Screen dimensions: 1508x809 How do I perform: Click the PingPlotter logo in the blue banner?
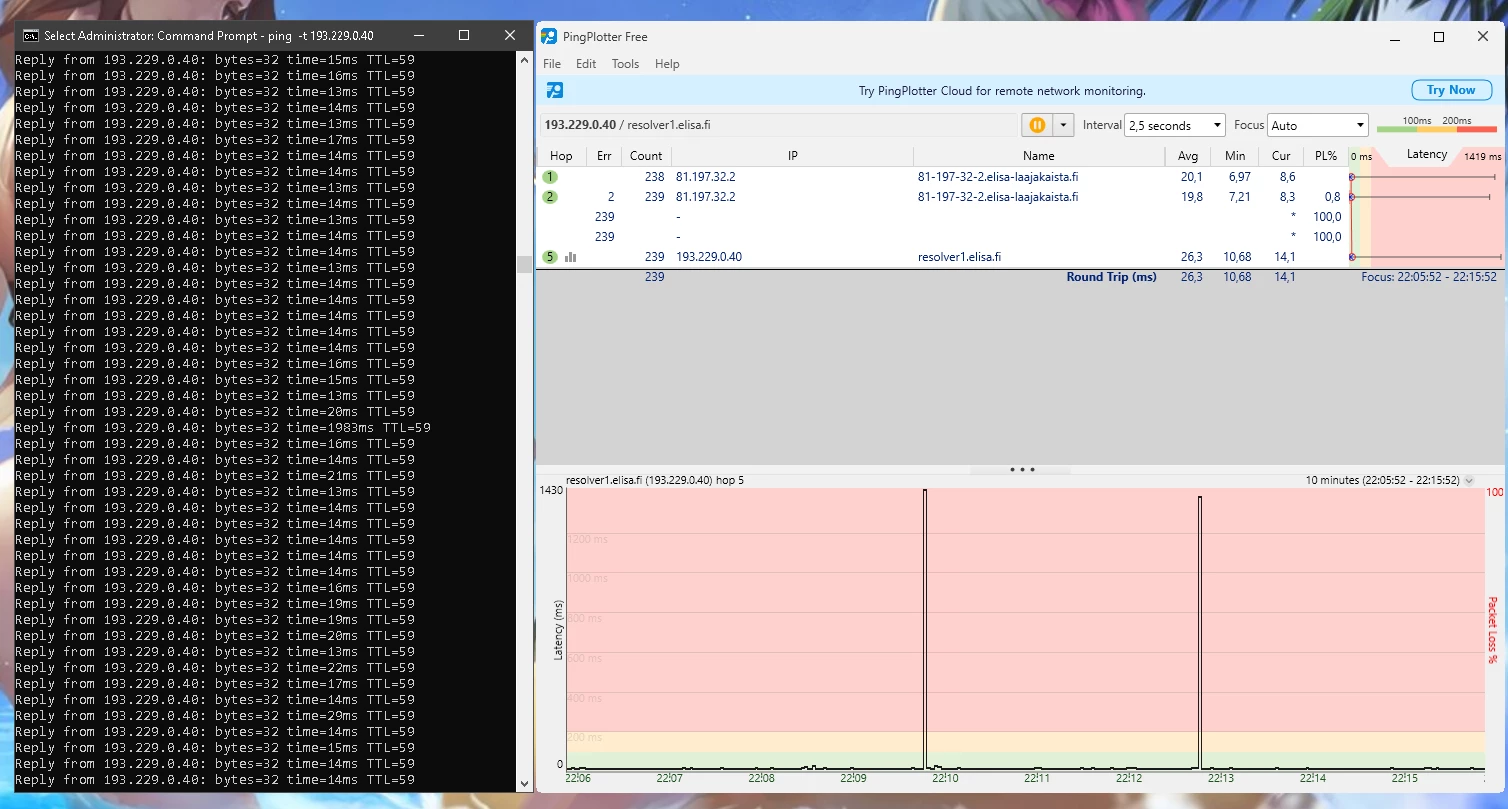(x=555, y=90)
